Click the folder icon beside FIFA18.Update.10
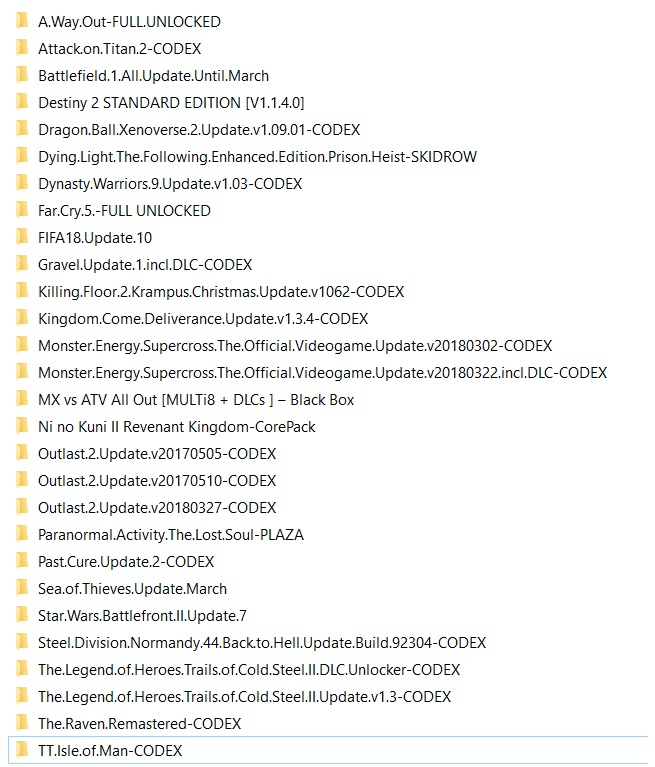 22,237
